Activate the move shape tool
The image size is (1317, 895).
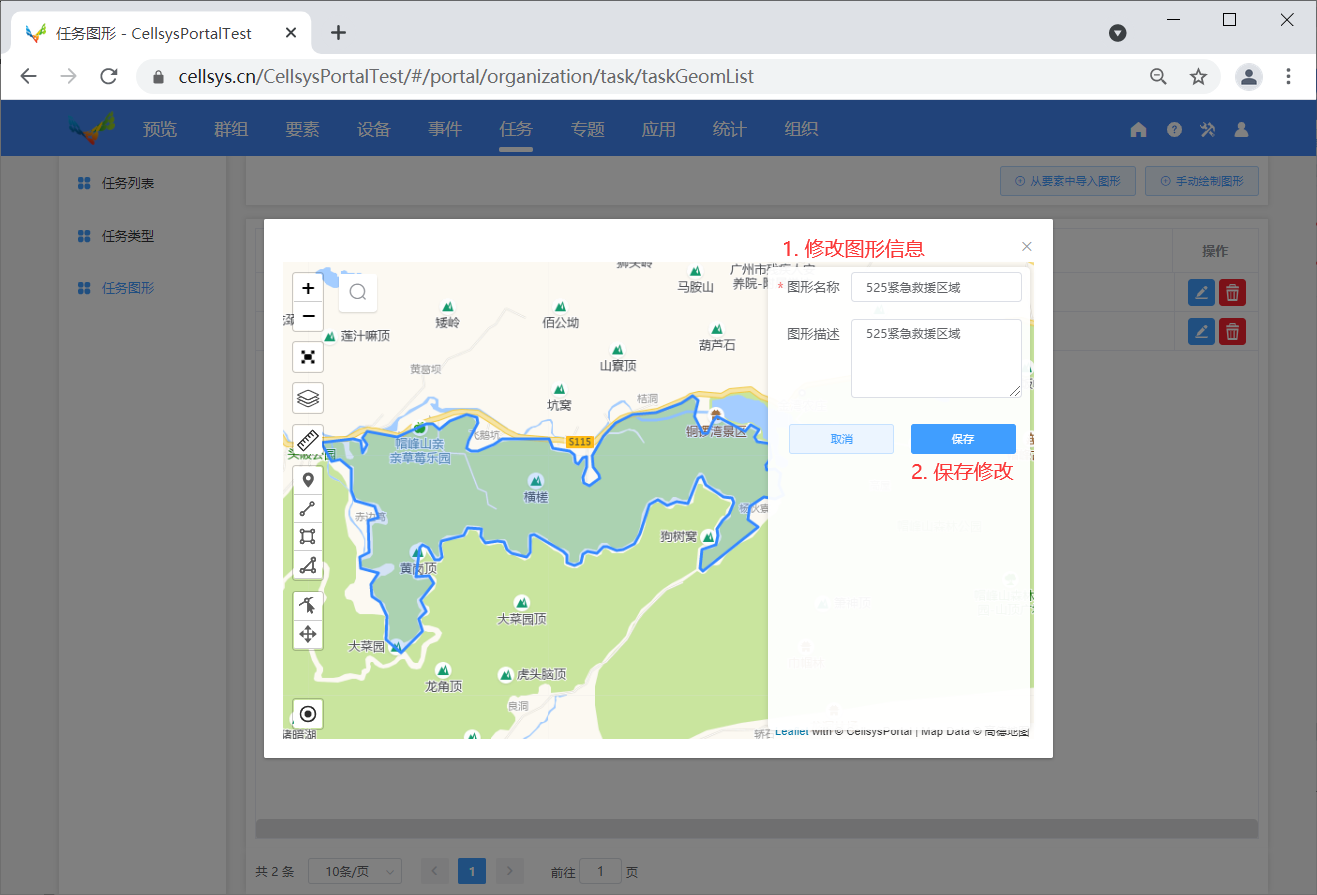point(308,634)
